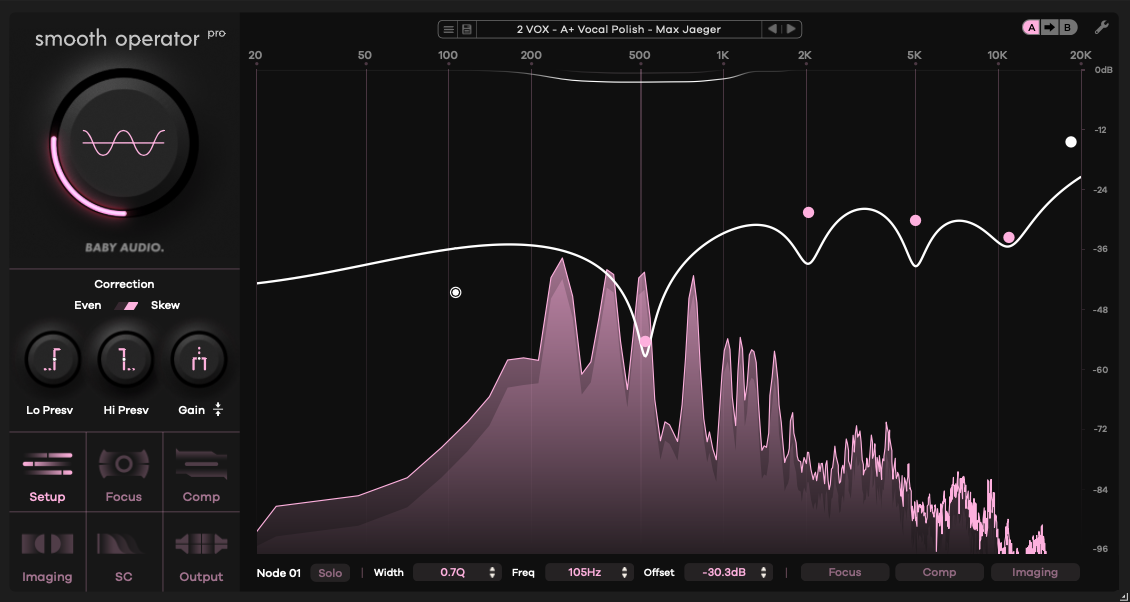Screen dimensions: 1130x602
Task: Select the pink node near 10K
Action: [1009, 237]
